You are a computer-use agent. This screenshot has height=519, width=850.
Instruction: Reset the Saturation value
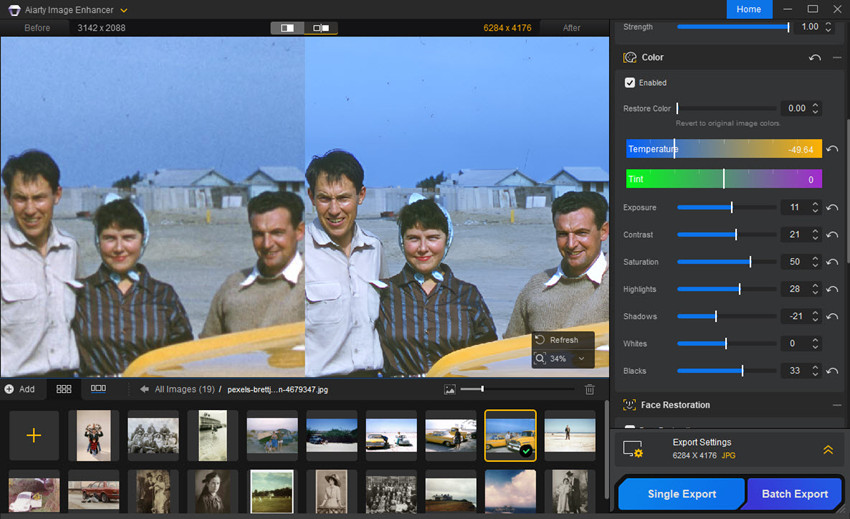pos(832,262)
